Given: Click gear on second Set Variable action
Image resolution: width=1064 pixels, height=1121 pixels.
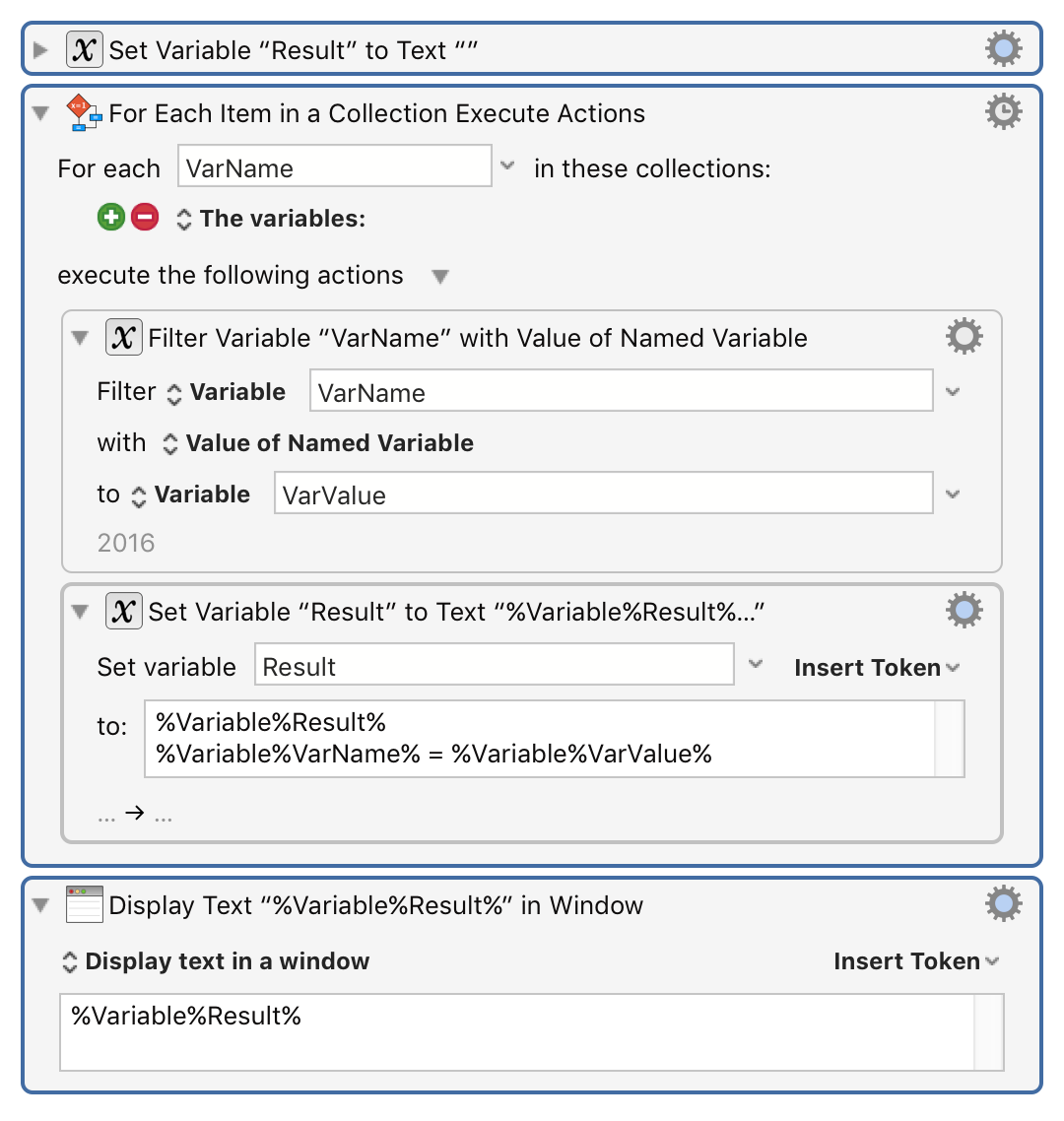Looking at the screenshot, I should pyautogui.click(x=964, y=610).
